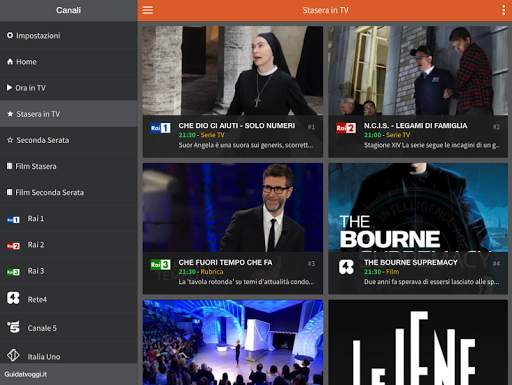
Task: Click Rai 2 logo on N.C.I.S. card
Action: 346,128
